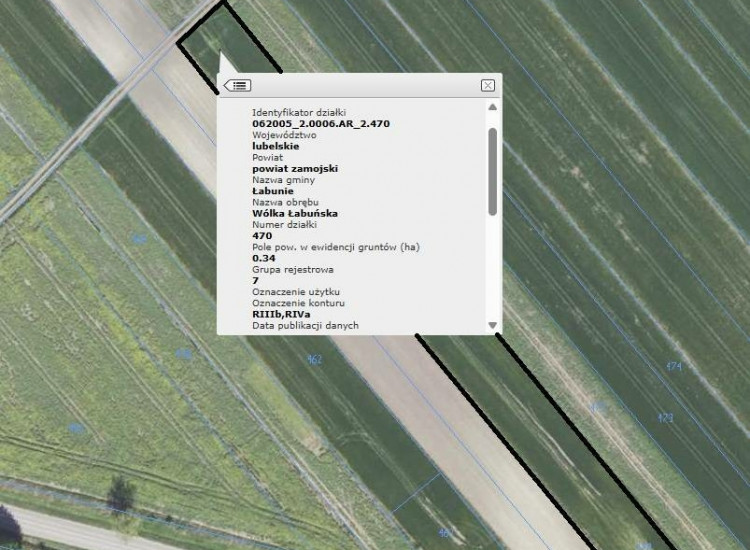Image resolution: width=750 pixels, height=550 pixels.
Task: Close the parcel info popup
Action: (x=487, y=86)
